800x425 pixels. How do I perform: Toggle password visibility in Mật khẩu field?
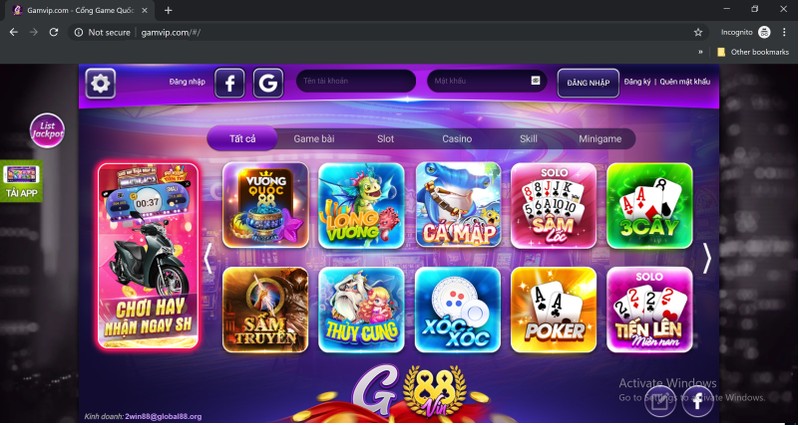coord(535,81)
